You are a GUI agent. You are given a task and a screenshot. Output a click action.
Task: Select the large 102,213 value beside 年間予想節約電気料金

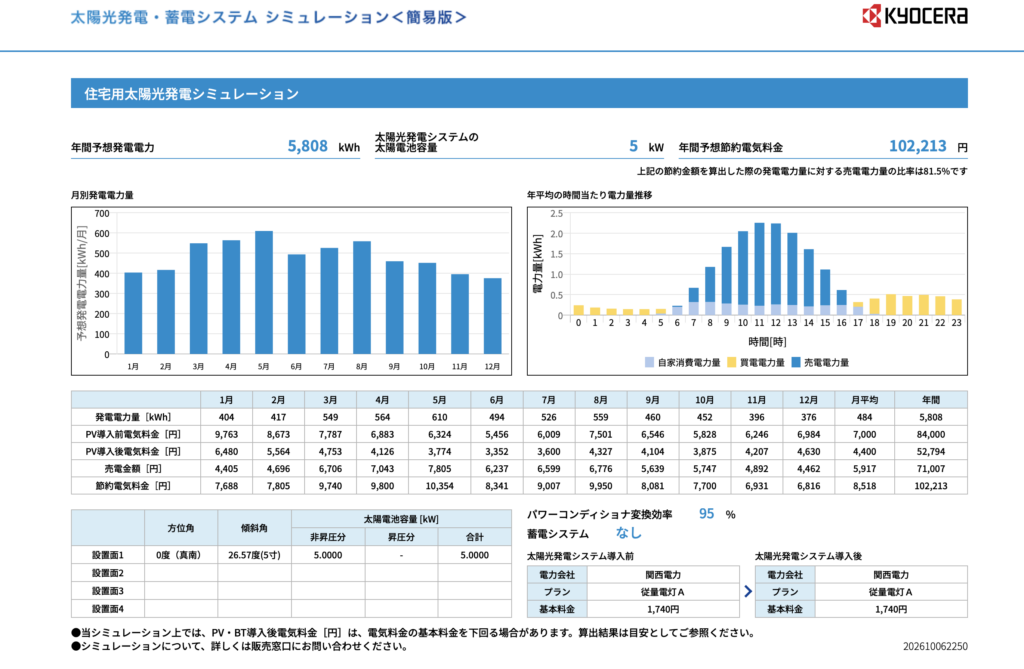918,146
